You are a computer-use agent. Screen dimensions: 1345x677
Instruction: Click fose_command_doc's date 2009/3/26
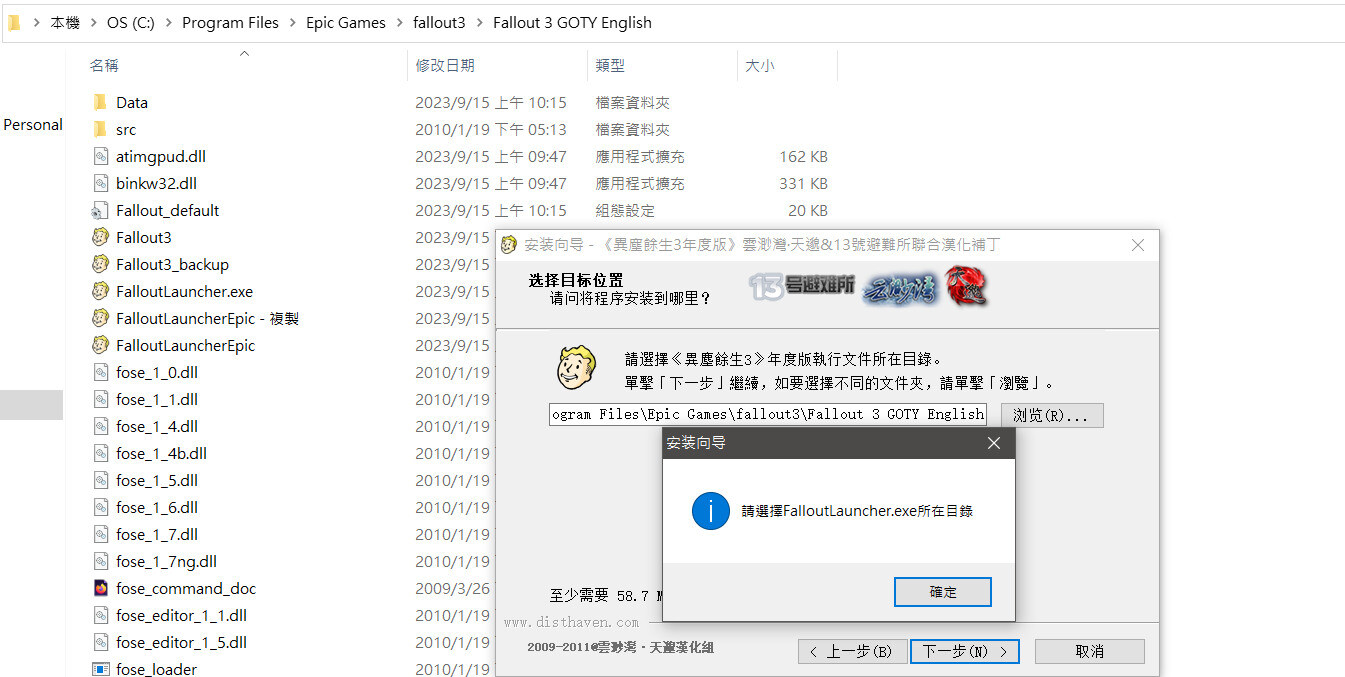[x=453, y=588]
